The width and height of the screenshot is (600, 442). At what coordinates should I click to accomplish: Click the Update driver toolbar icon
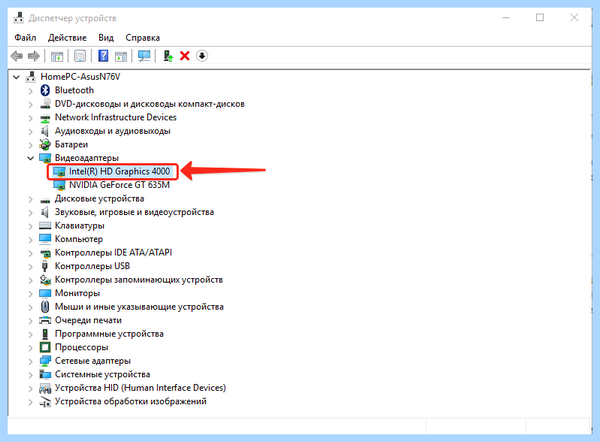pos(168,56)
